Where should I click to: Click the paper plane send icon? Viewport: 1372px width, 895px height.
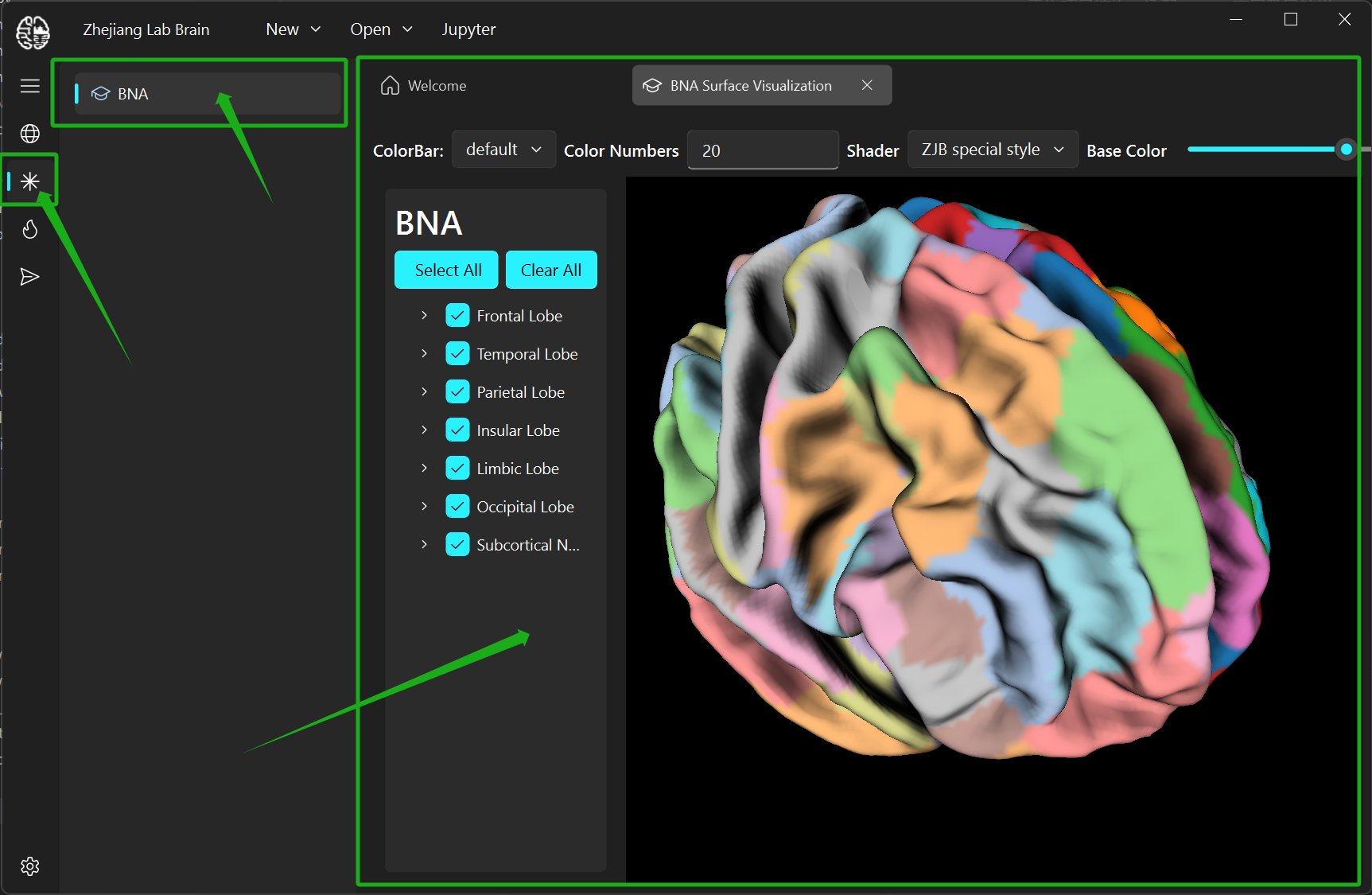click(29, 277)
